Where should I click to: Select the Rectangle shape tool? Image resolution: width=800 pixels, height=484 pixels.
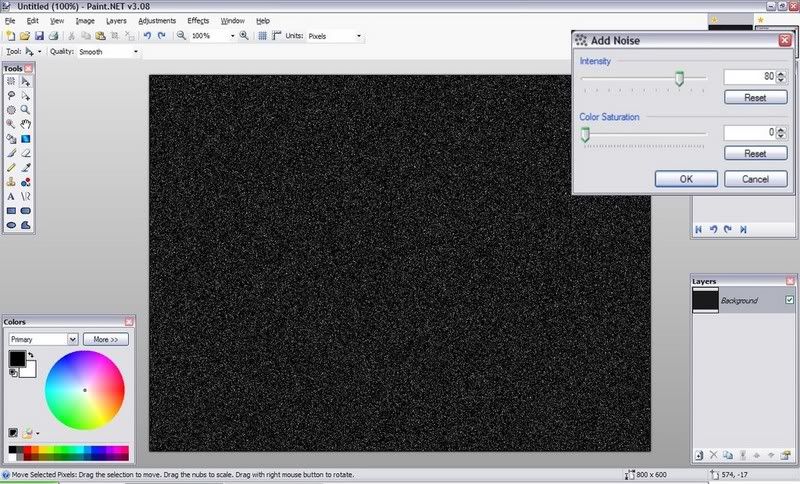pyautogui.click(x=11, y=211)
